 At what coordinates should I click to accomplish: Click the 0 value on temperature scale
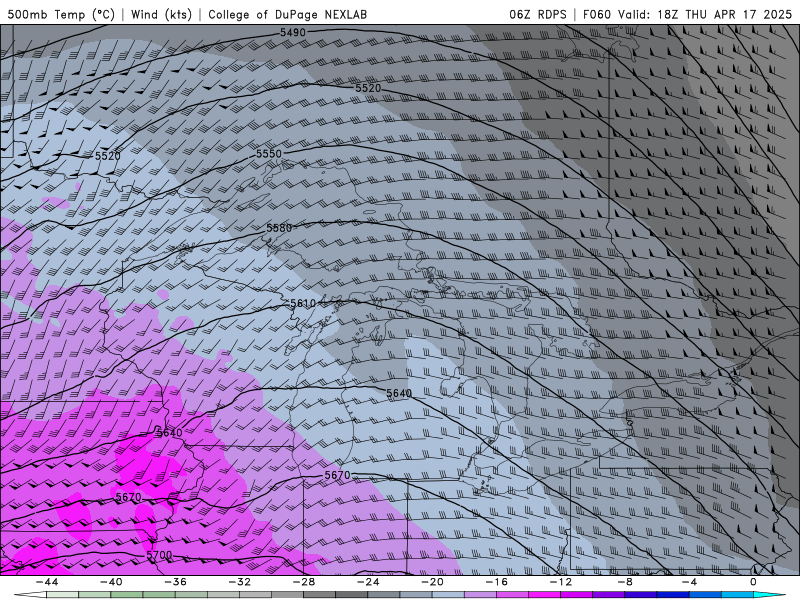[x=753, y=582]
